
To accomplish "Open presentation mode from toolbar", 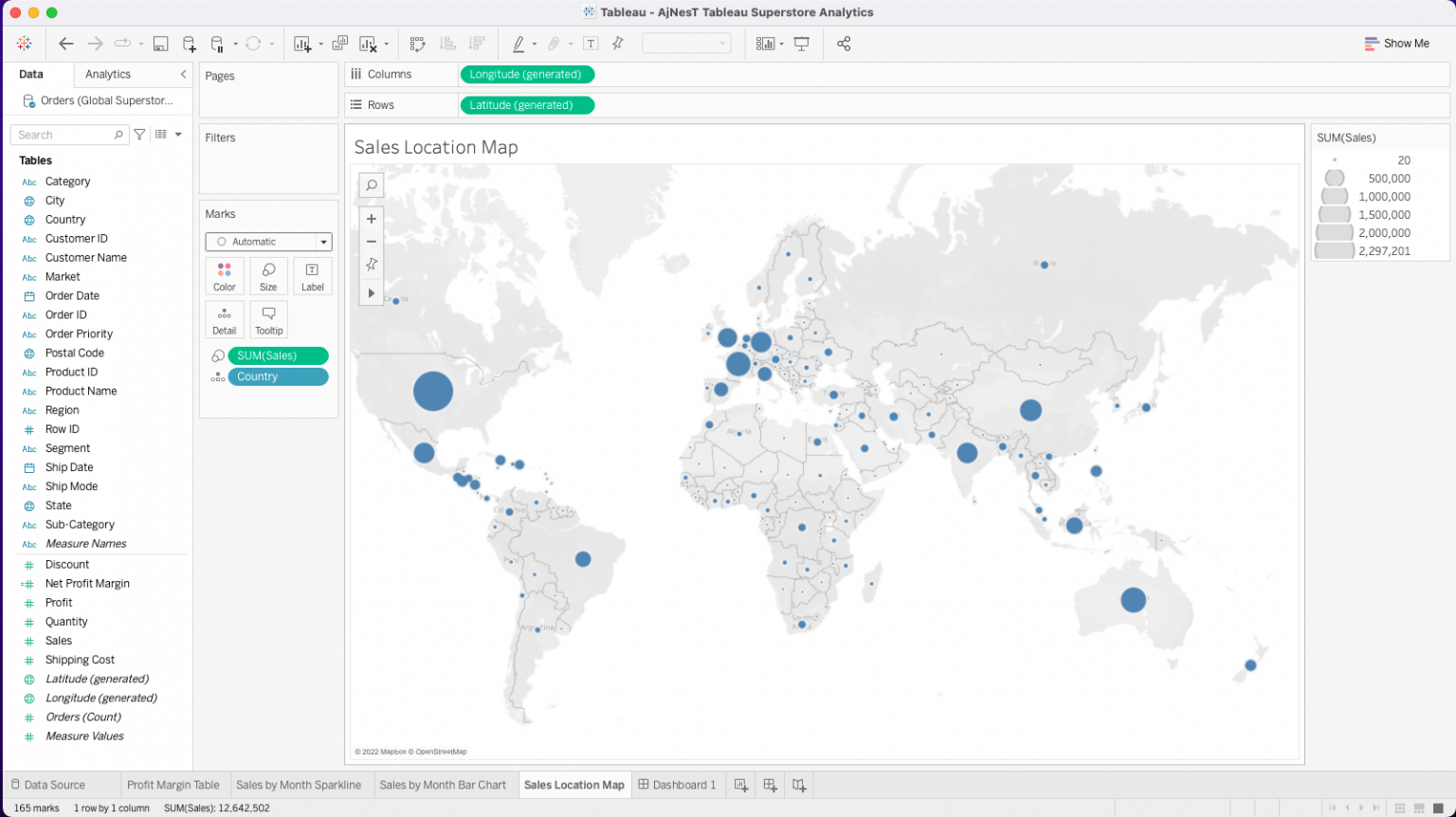I will click(801, 44).
